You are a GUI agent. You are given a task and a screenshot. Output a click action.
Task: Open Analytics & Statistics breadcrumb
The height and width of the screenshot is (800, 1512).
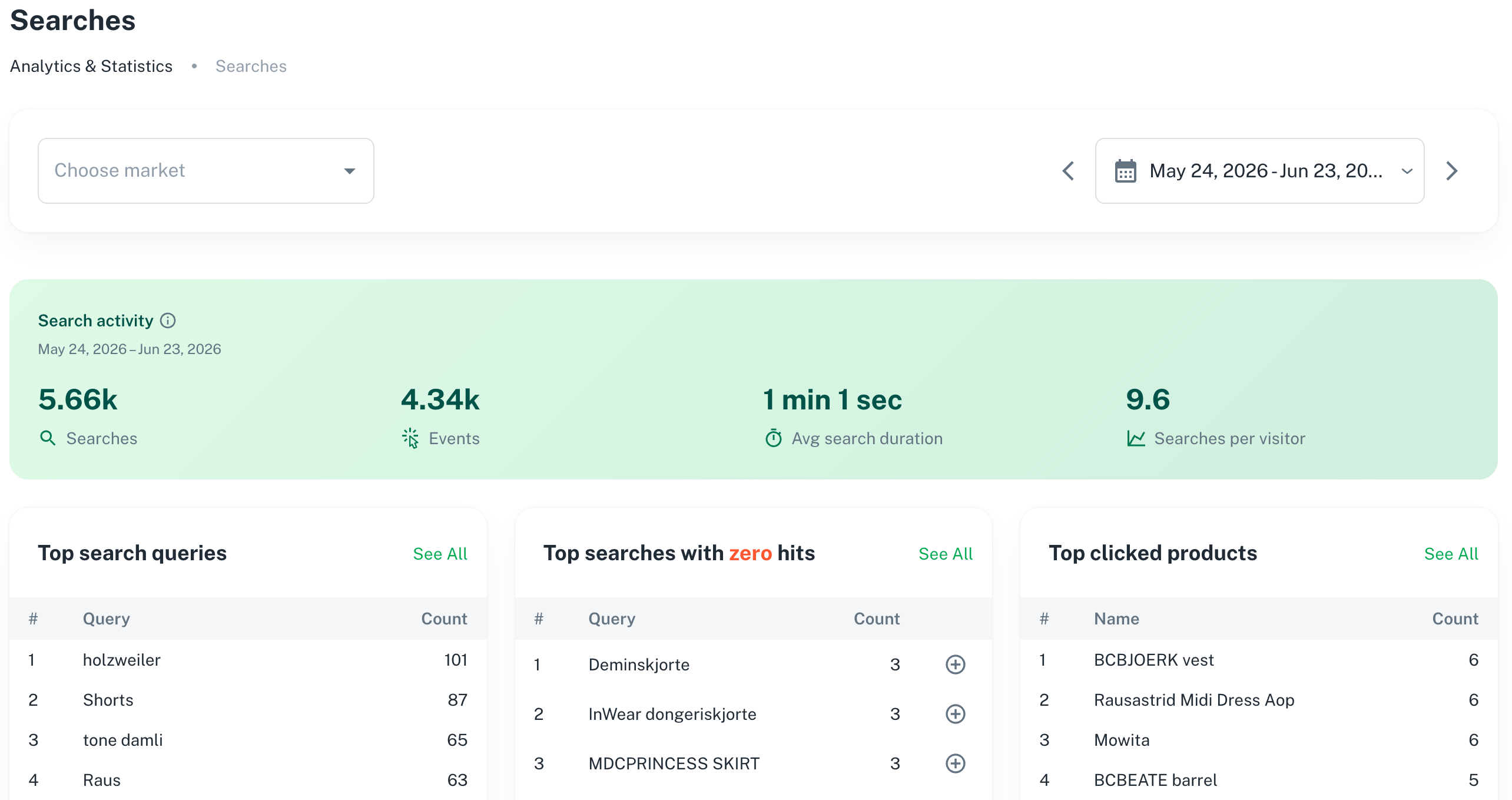91,66
